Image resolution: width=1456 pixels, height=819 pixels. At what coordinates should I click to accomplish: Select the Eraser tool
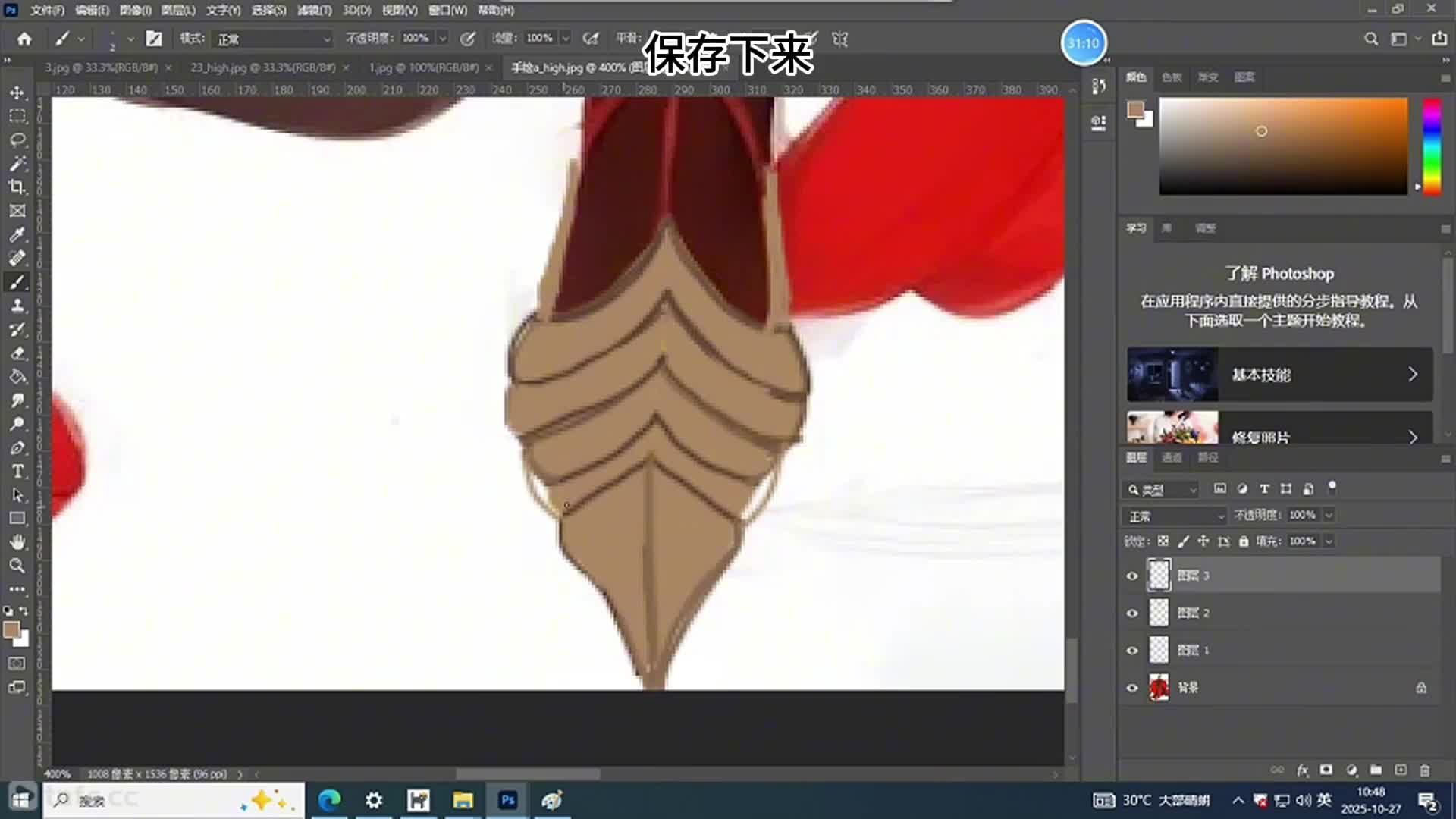17,353
